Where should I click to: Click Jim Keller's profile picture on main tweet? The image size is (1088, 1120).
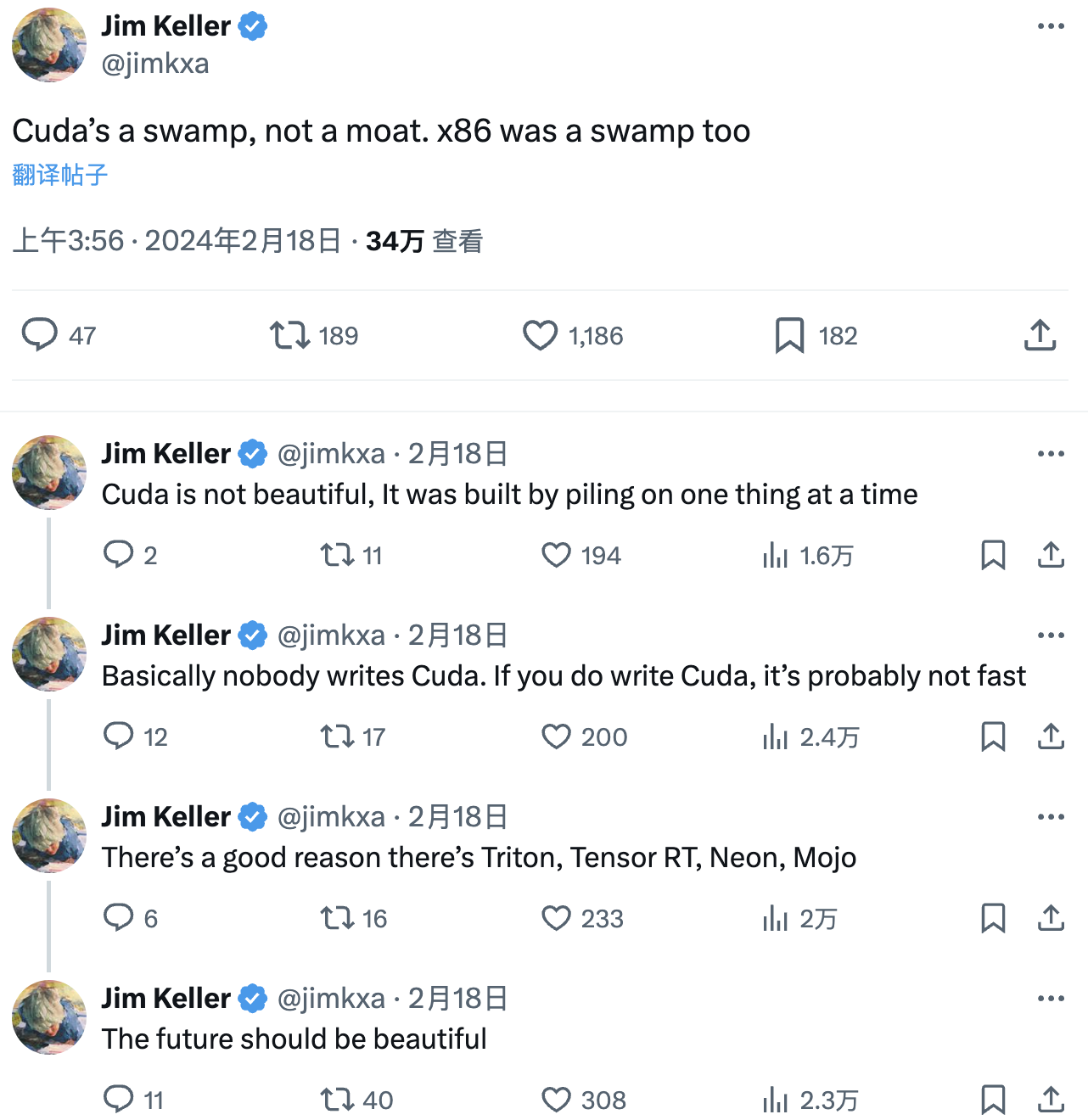pos(48,45)
